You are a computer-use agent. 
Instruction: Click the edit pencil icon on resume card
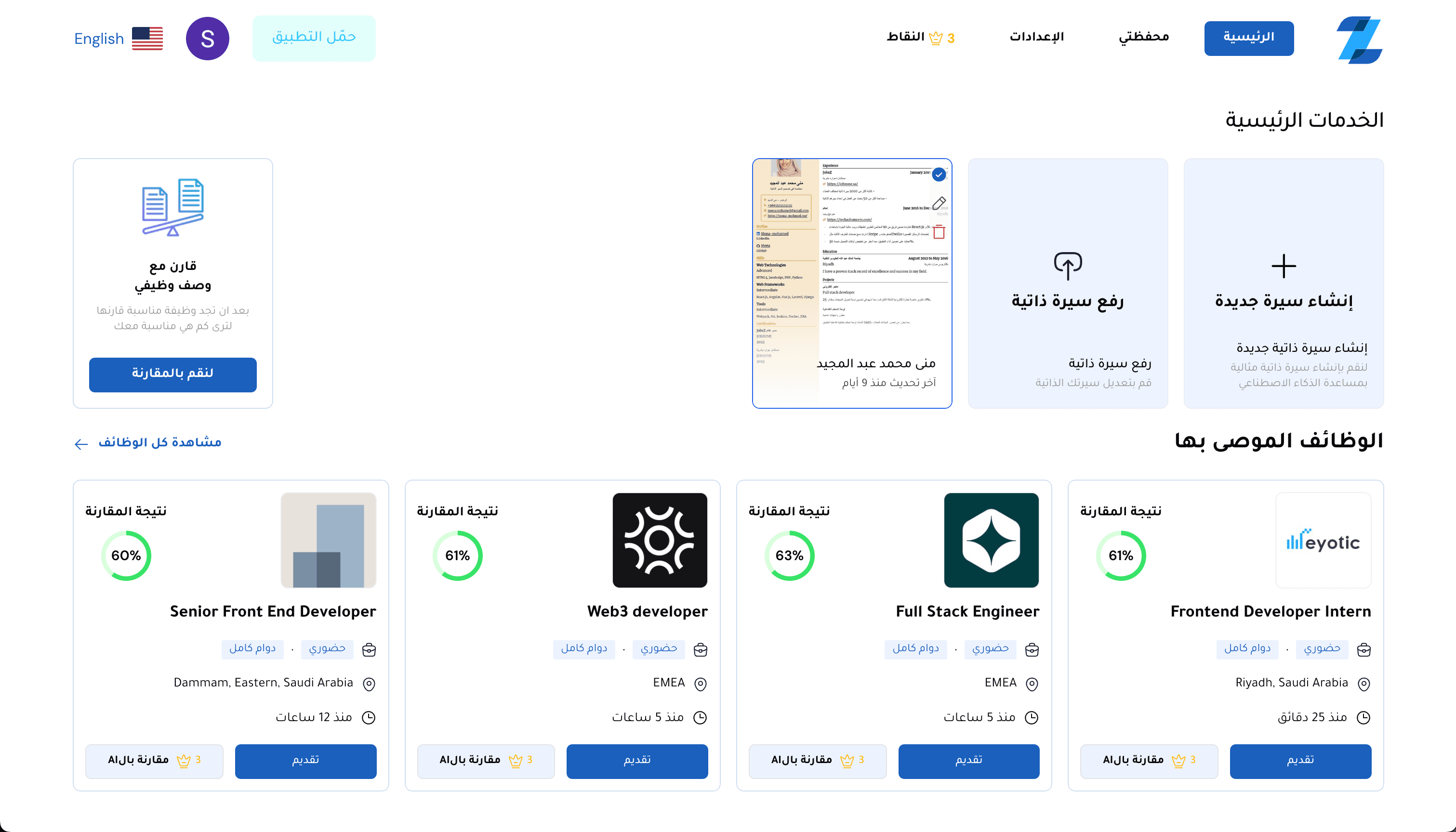tap(939, 203)
